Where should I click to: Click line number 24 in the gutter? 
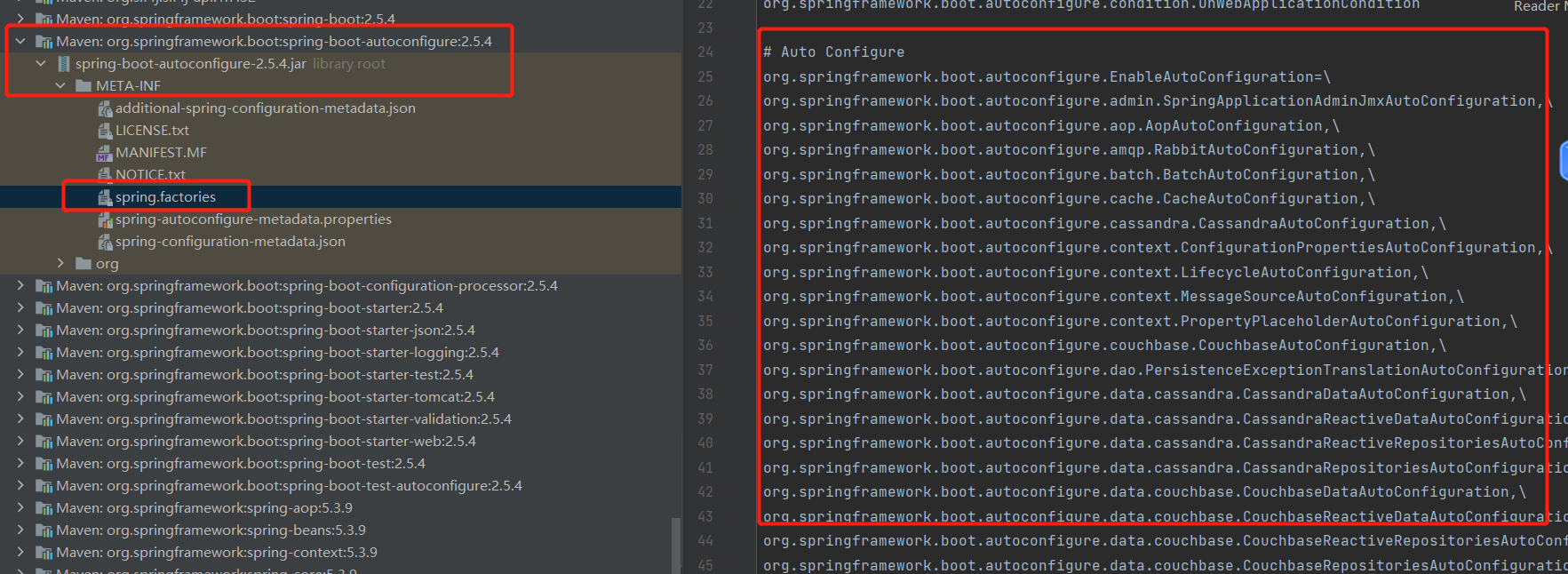(x=705, y=52)
